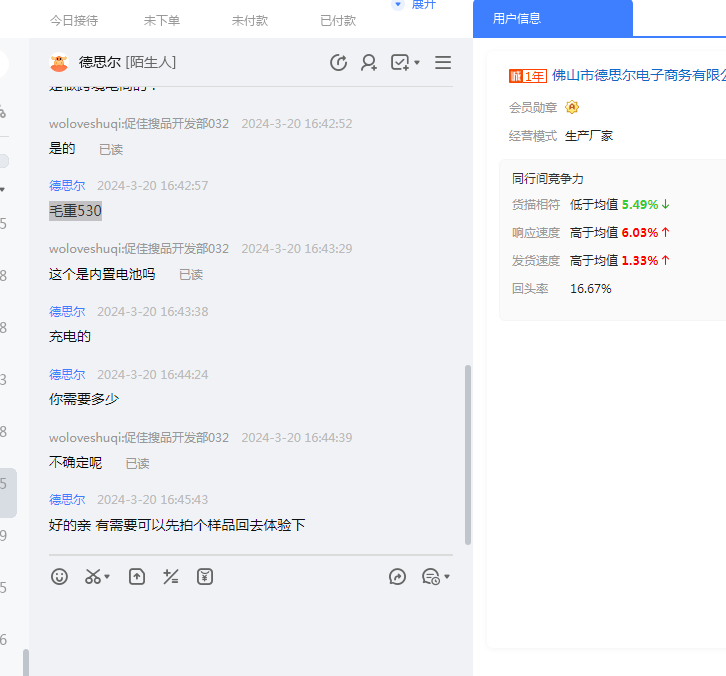
Task: Click 德思尔 contact avatar
Action: click(x=59, y=63)
